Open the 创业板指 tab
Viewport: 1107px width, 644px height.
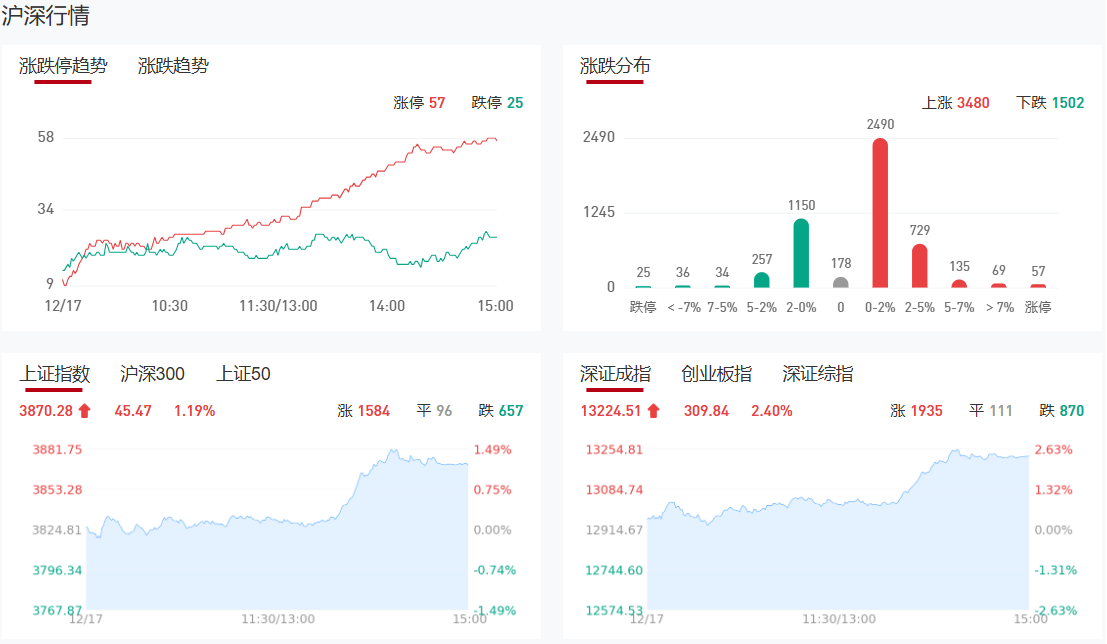[x=716, y=374]
